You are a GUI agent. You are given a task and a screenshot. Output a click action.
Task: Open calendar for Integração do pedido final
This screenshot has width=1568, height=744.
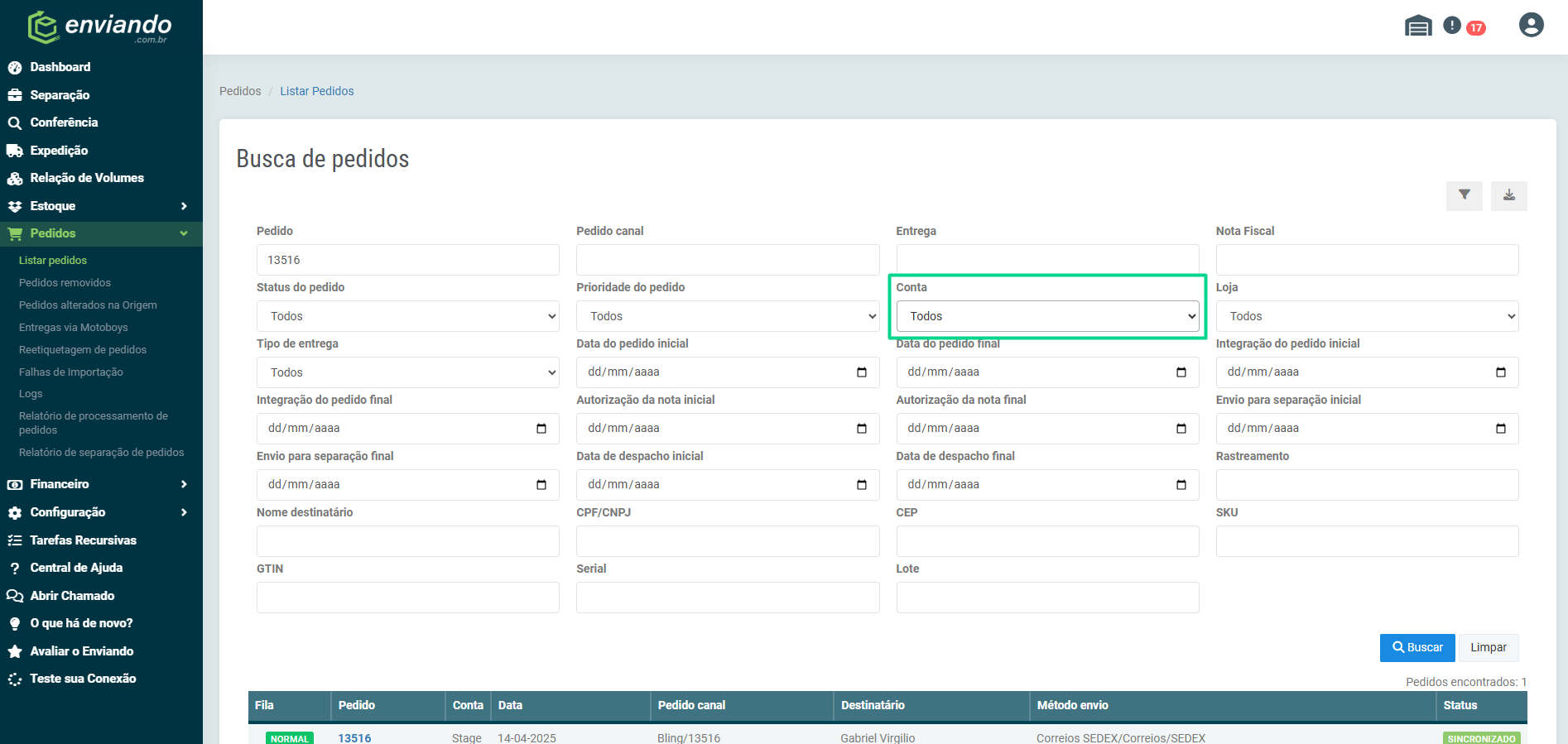coord(541,429)
